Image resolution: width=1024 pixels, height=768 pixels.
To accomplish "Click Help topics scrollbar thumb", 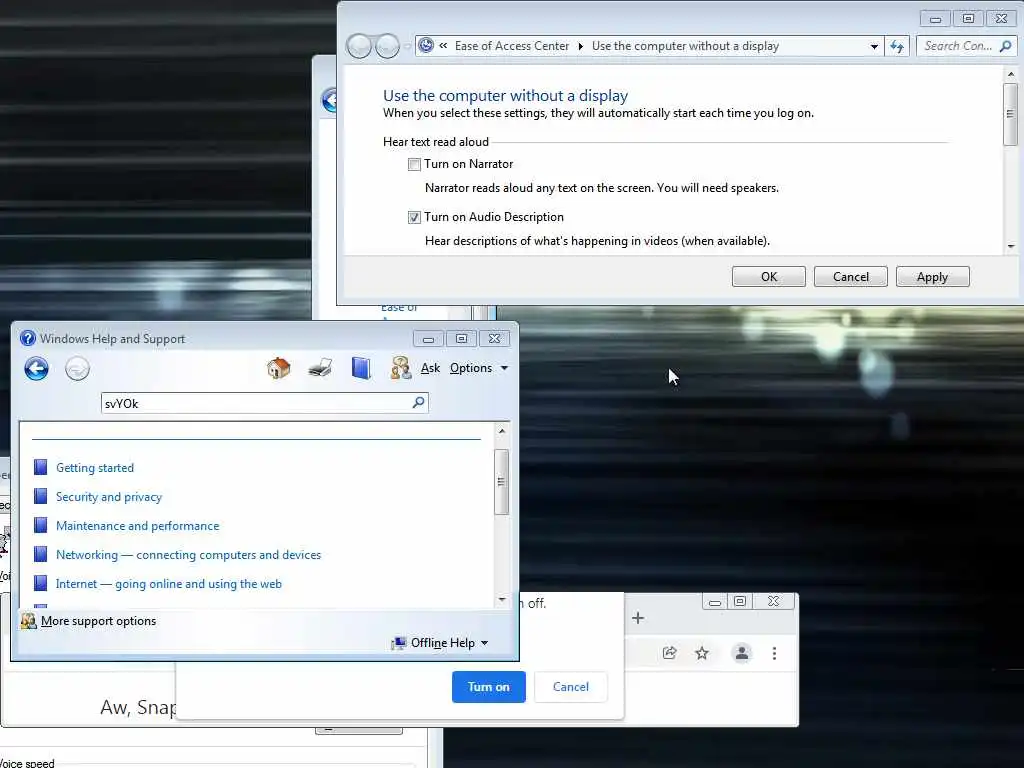I will tap(501, 482).
